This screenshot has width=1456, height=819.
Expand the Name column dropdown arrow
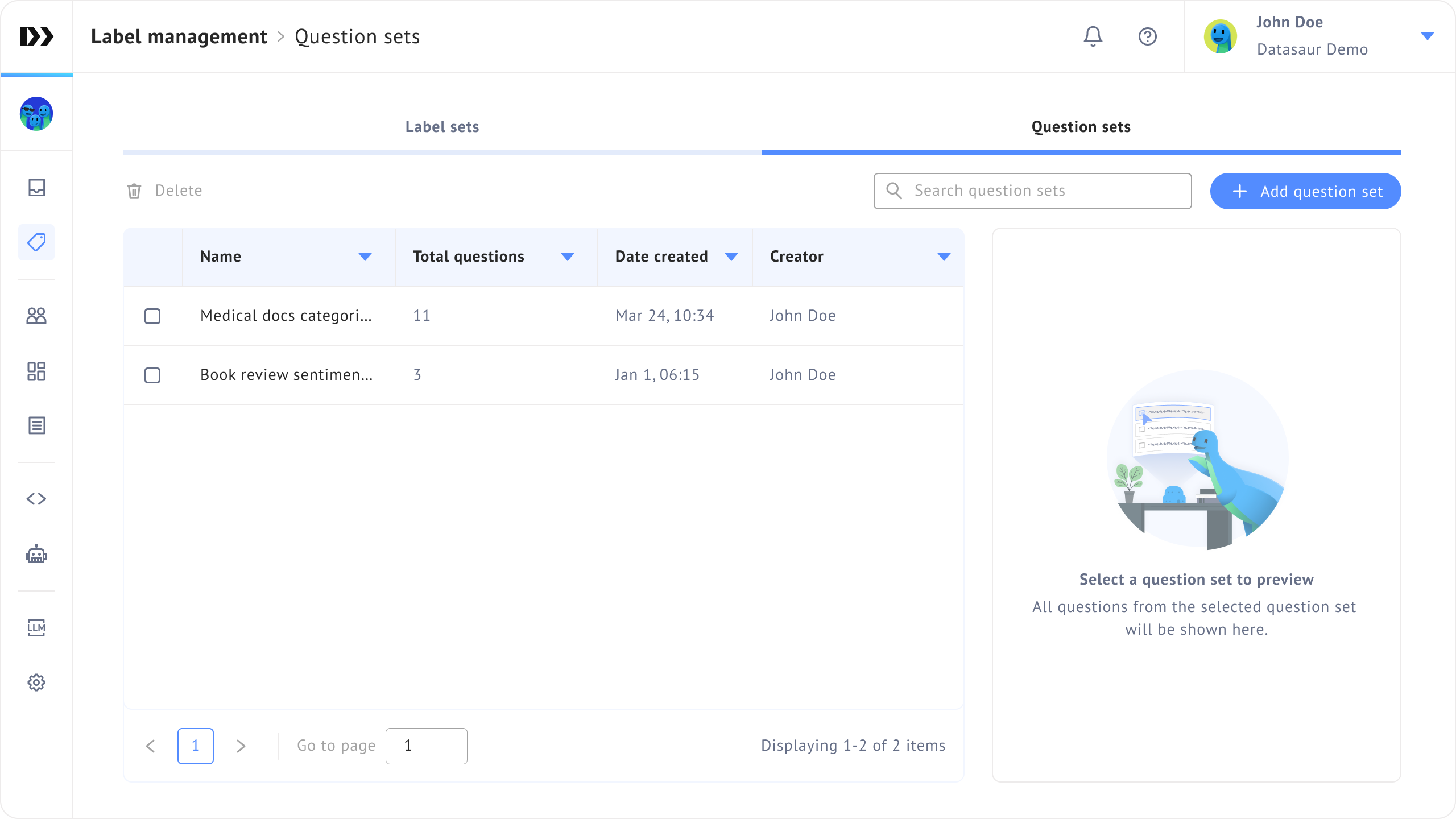(365, 257)
